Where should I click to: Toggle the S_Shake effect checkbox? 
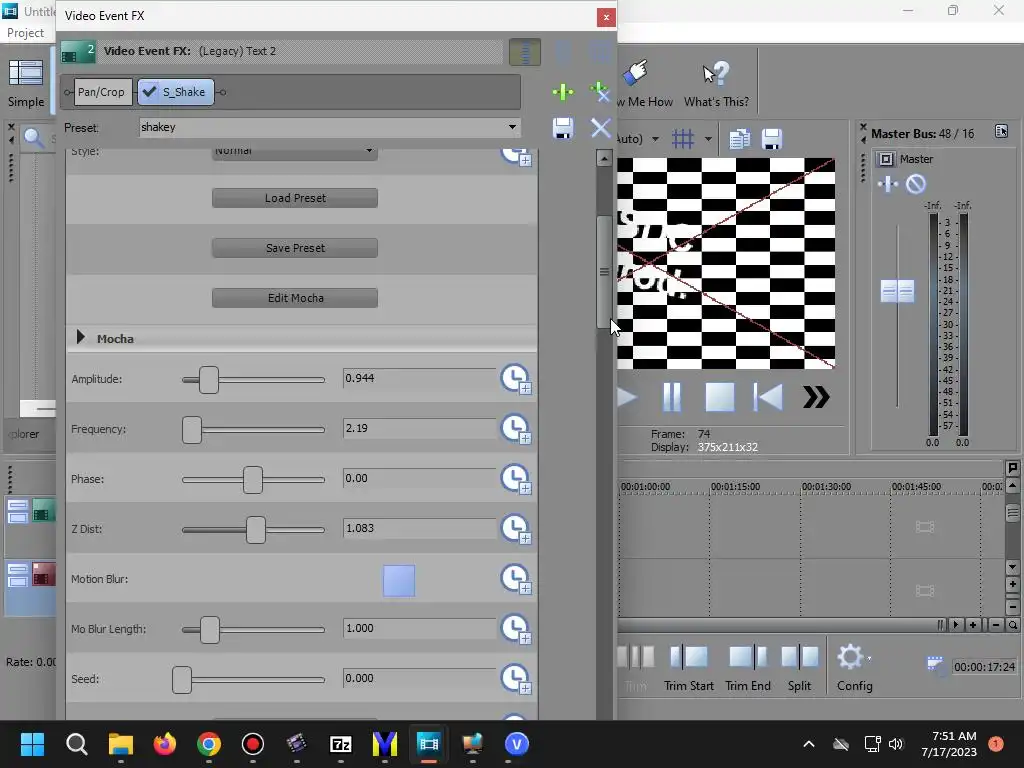click(x=150, y=92)
